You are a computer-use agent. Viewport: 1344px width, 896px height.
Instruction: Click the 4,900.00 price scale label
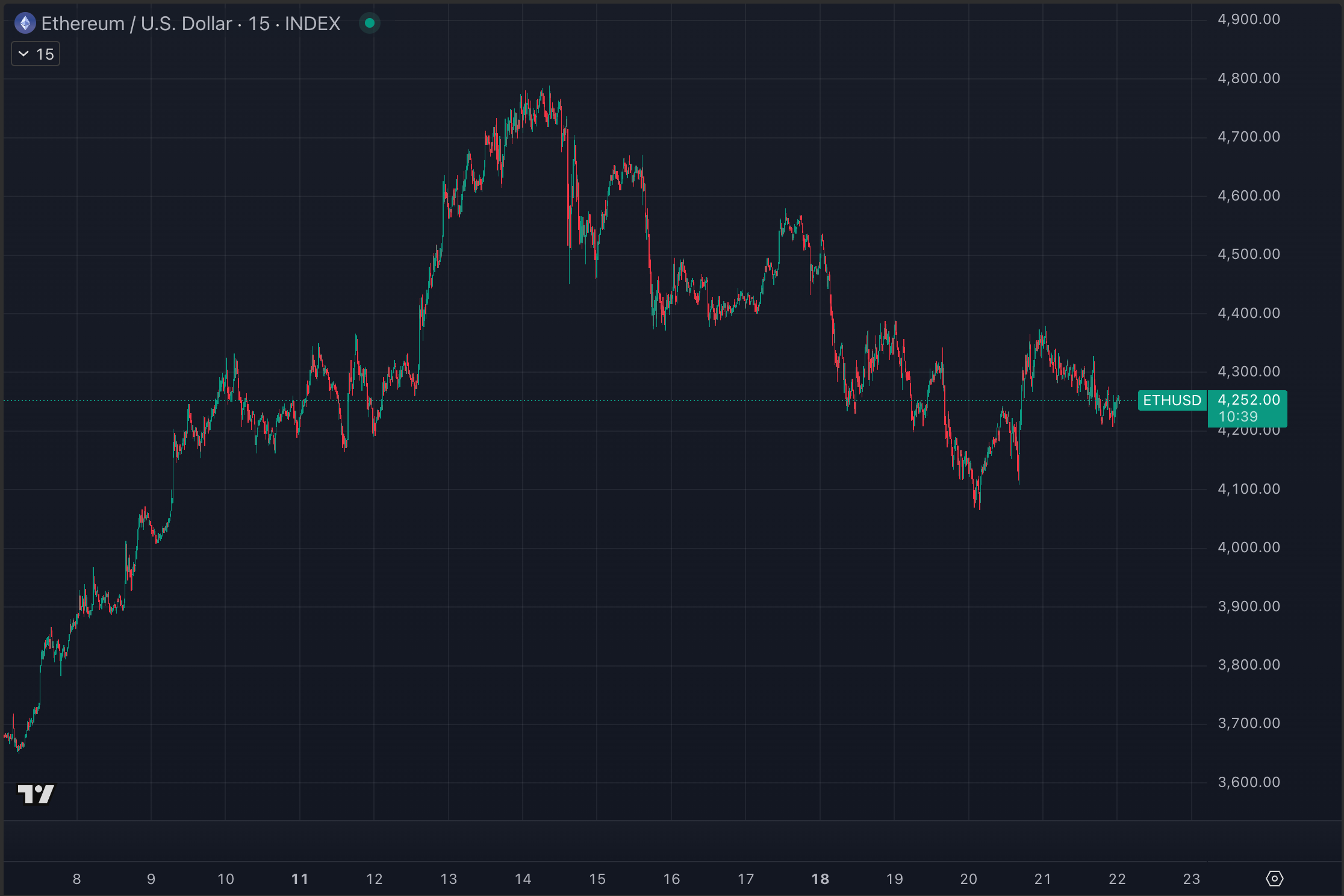tap(1248, 19)
